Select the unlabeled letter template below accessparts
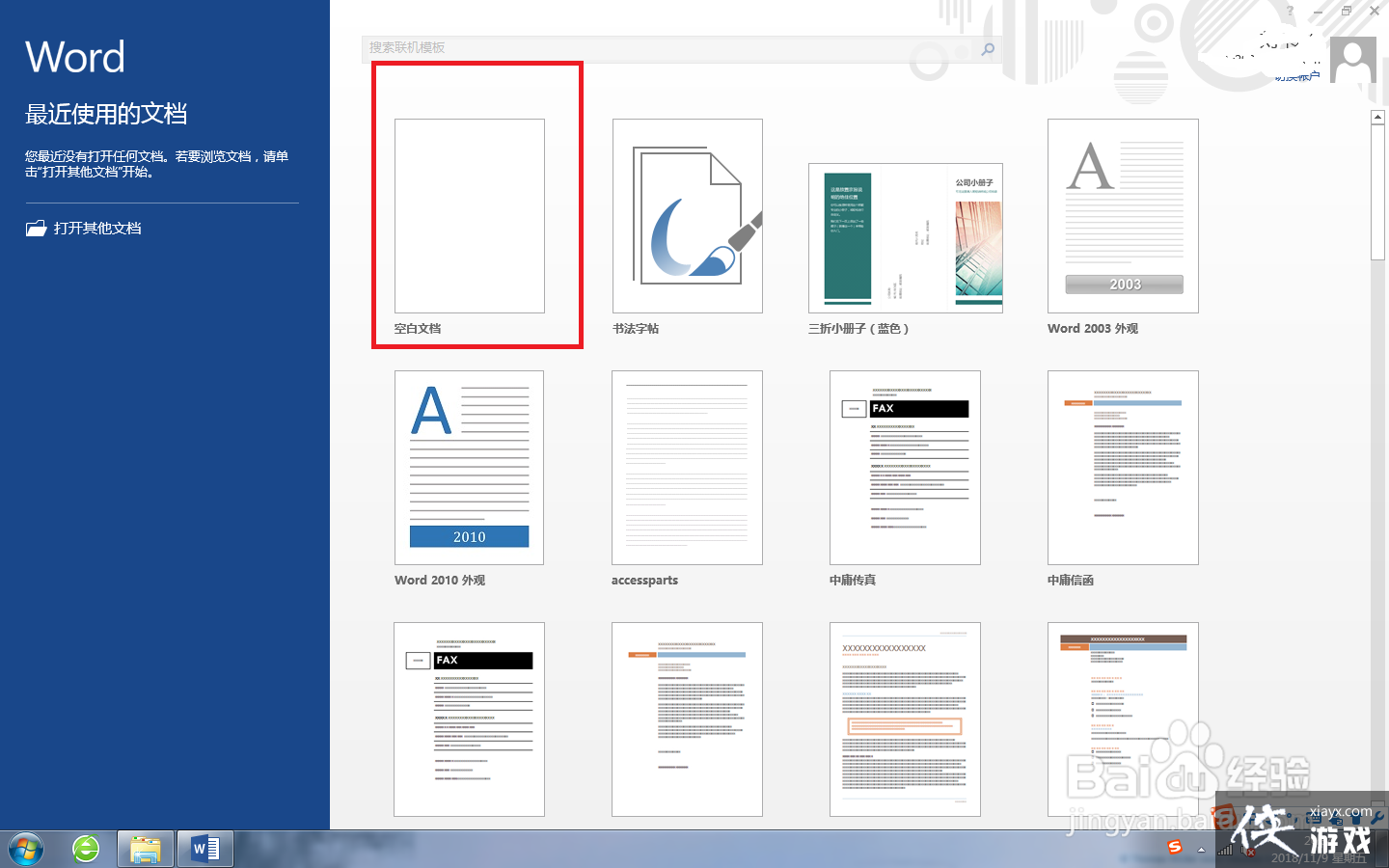 point(687,719)
